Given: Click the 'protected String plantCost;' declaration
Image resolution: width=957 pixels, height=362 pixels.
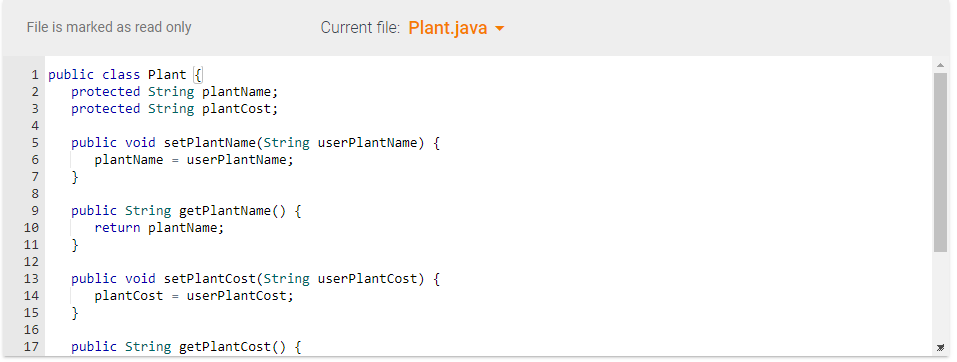Looking at the screenshot, I should 175,109.
